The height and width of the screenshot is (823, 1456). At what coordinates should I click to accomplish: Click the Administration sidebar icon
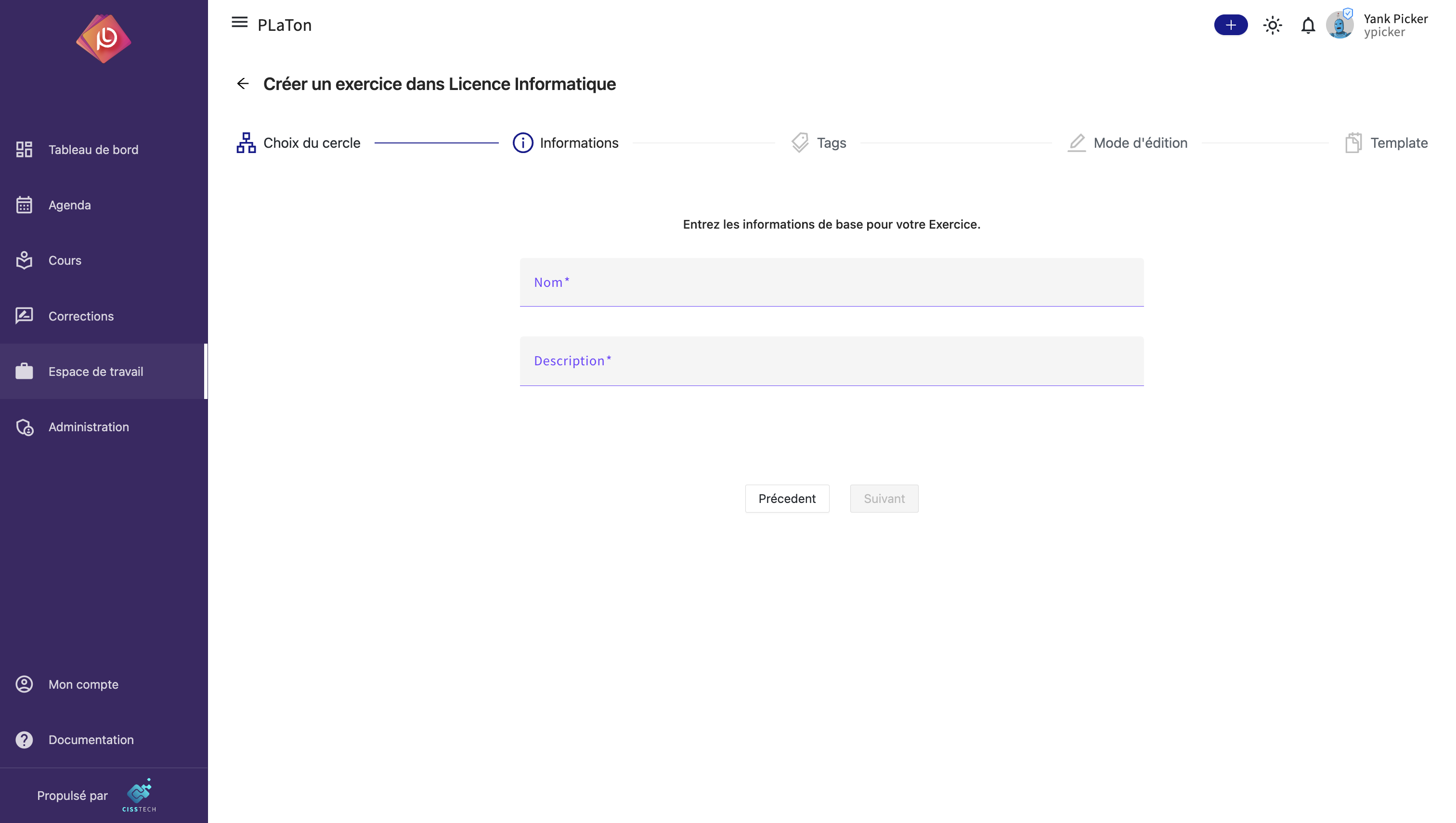pyautogui.click(x=24, y=427)
